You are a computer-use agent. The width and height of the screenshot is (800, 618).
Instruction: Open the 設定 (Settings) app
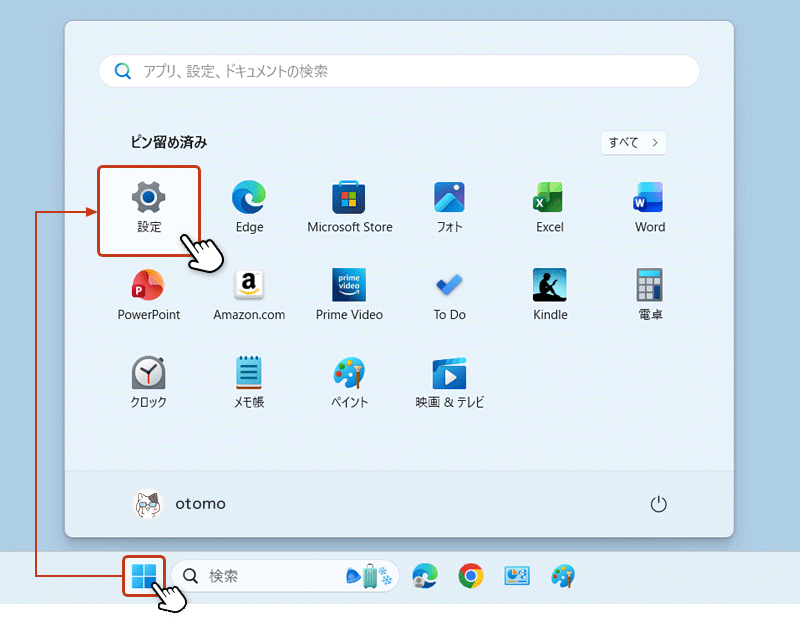click(x=148, y=207)
